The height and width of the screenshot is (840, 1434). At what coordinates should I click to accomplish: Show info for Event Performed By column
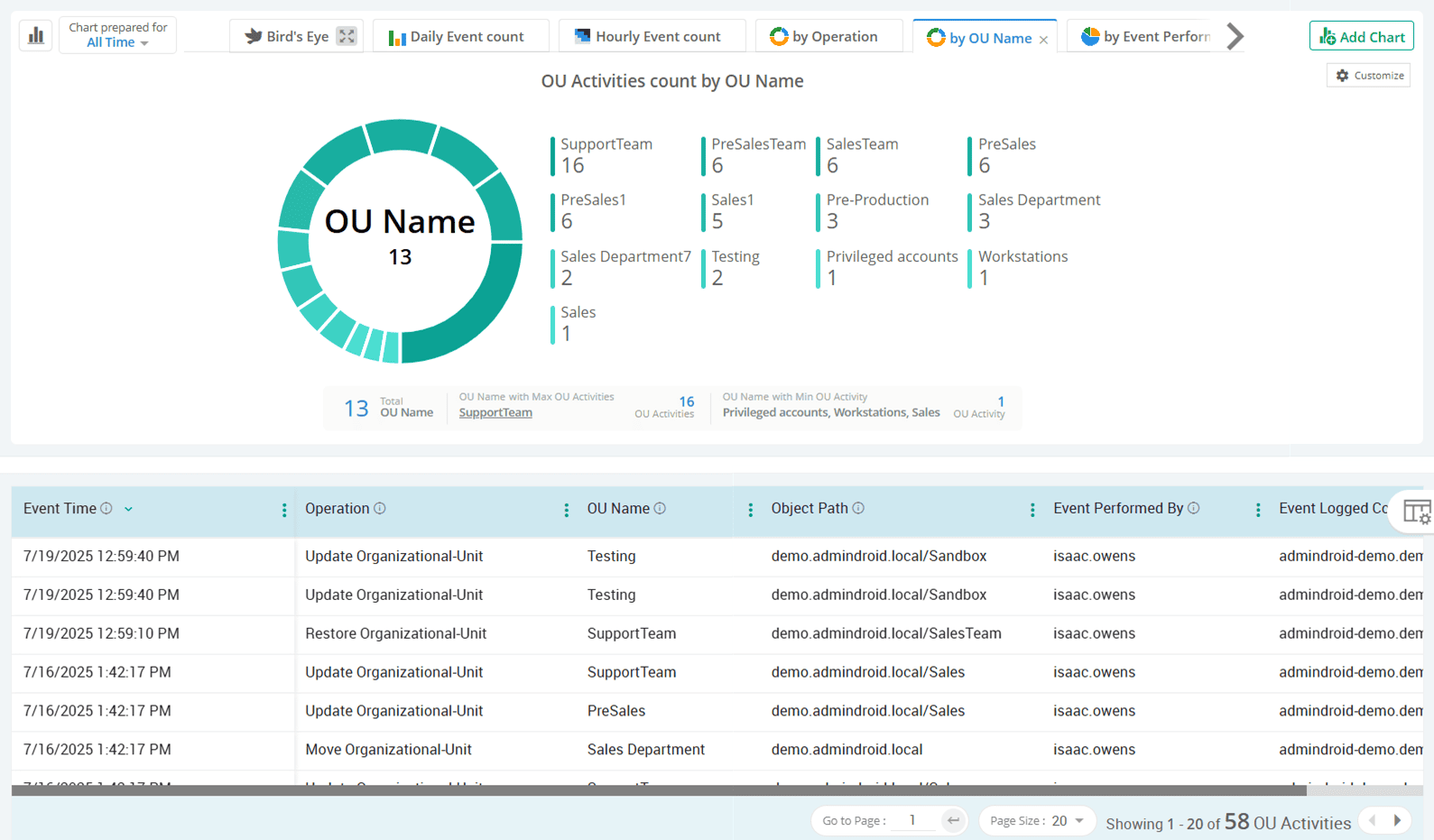pos(1194,509)
